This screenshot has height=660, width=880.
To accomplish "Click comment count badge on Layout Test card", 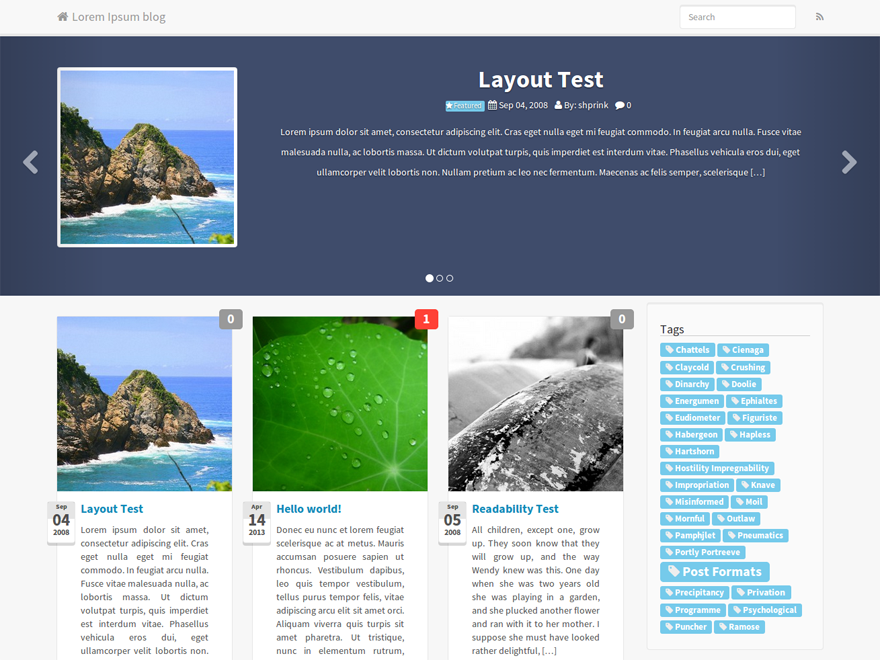I will click(230, 319).
